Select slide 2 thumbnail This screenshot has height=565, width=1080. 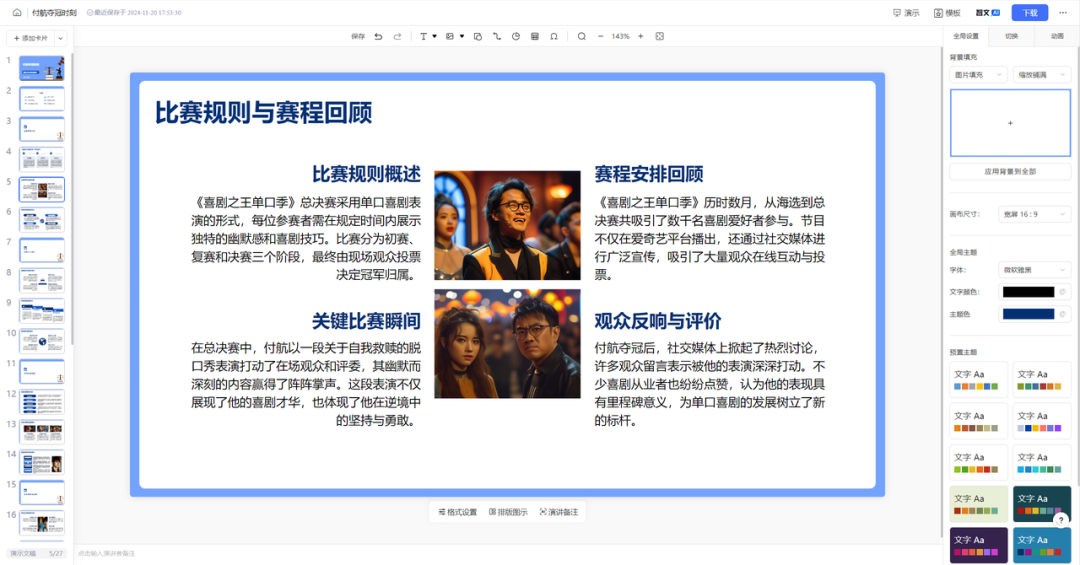pyautogui.click(x=42, y=99)
